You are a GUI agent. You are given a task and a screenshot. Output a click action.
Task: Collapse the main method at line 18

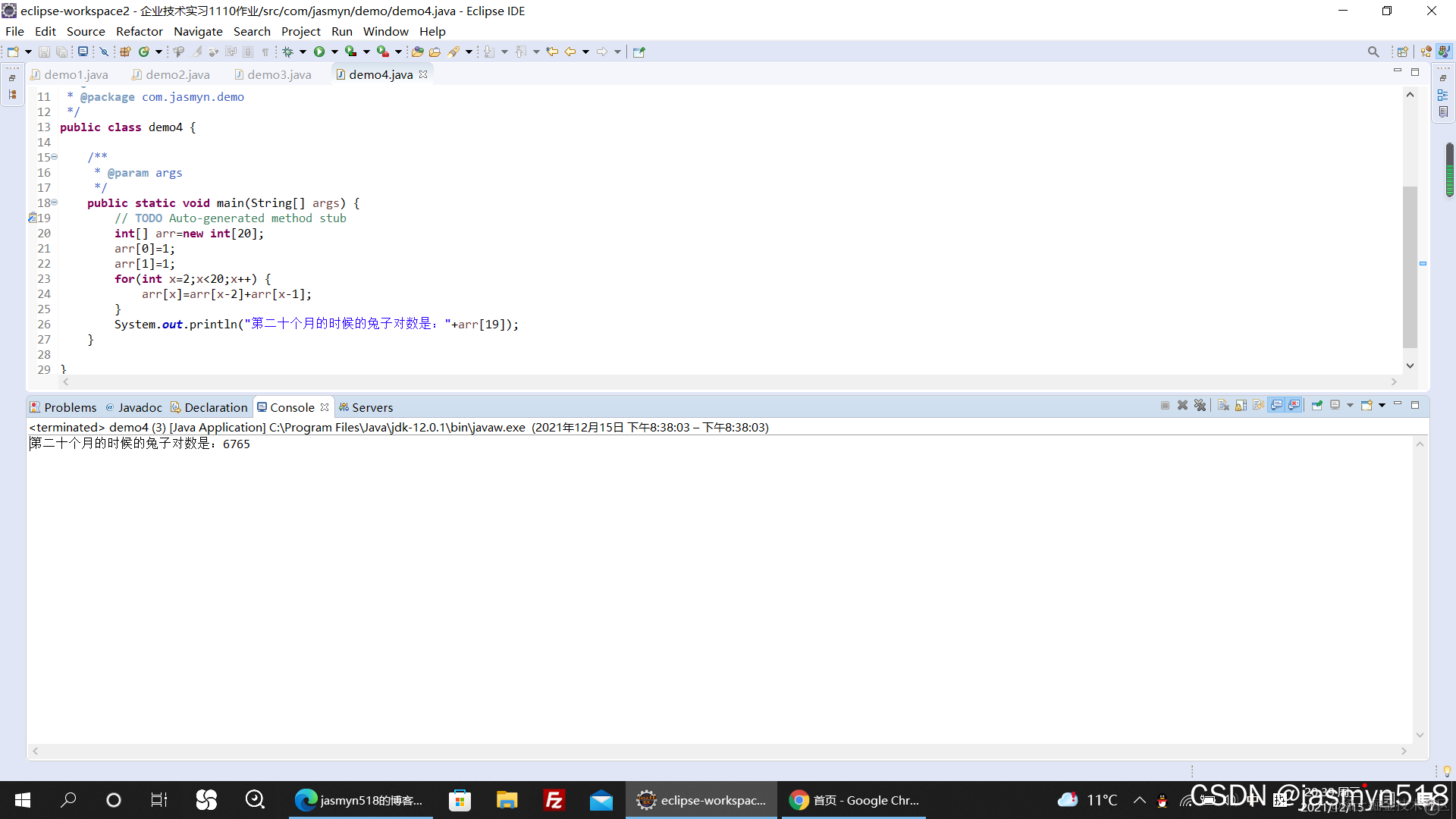pyautogui.click(x=54, y=202)
